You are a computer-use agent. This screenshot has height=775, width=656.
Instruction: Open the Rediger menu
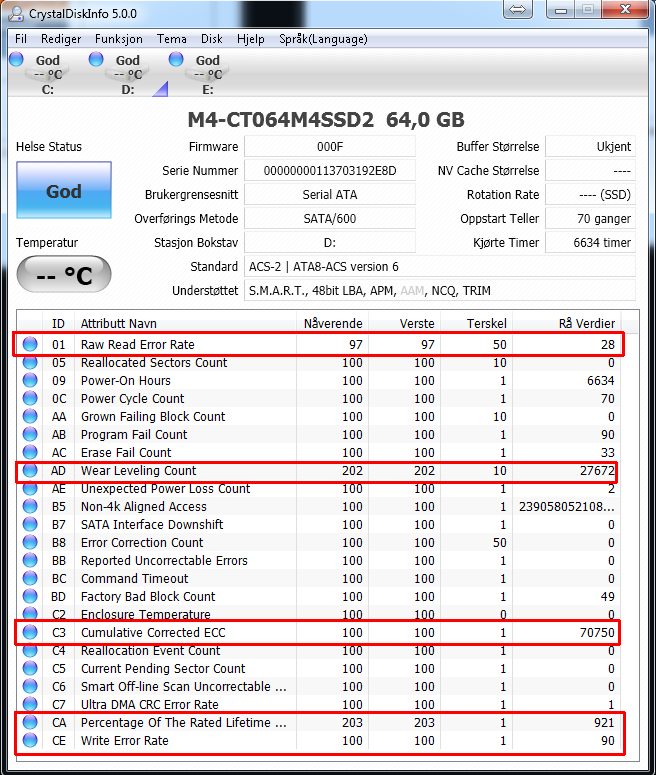tap(61, 39)
